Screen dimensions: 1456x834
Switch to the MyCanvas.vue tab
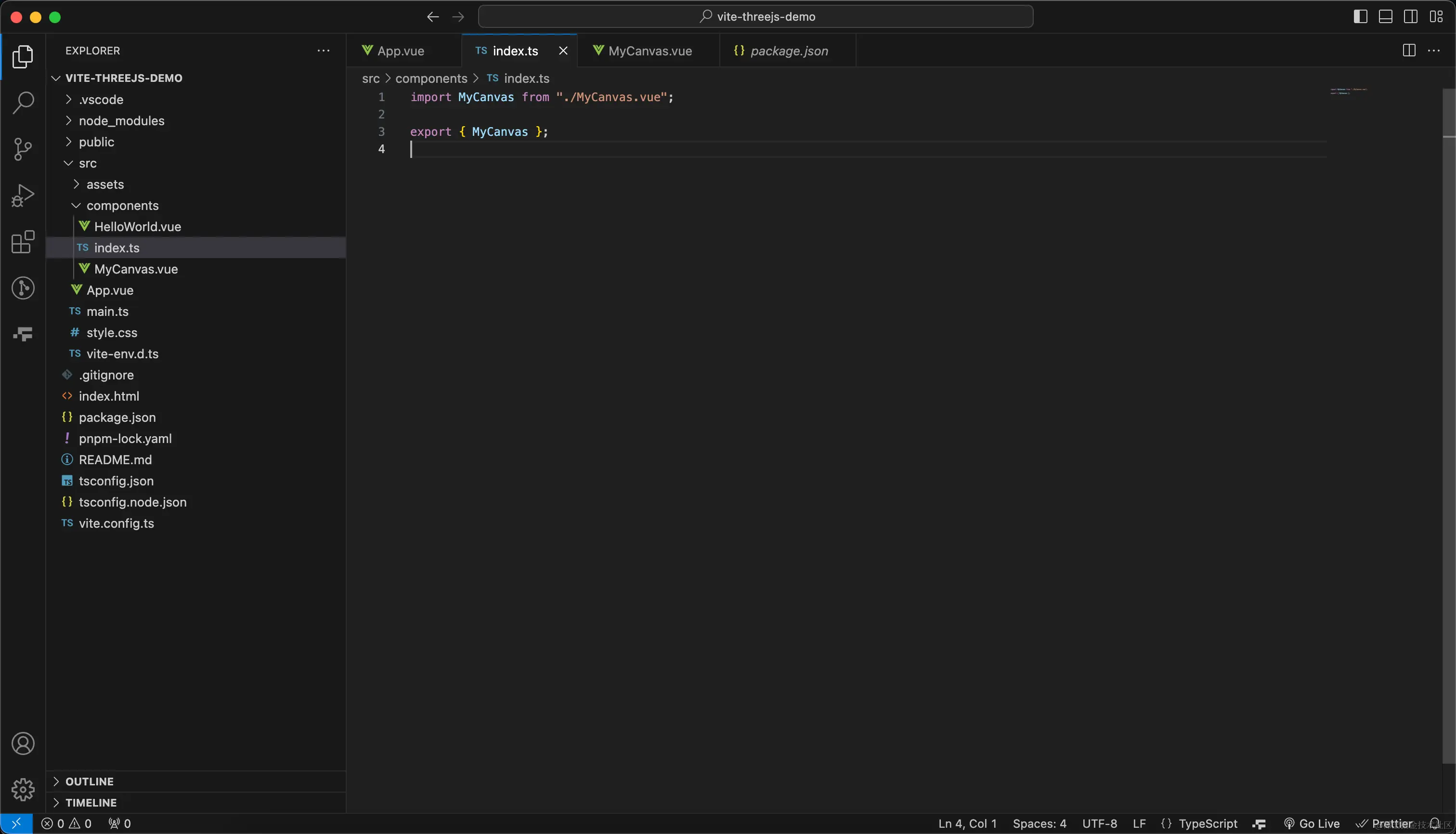coord(650,51)
